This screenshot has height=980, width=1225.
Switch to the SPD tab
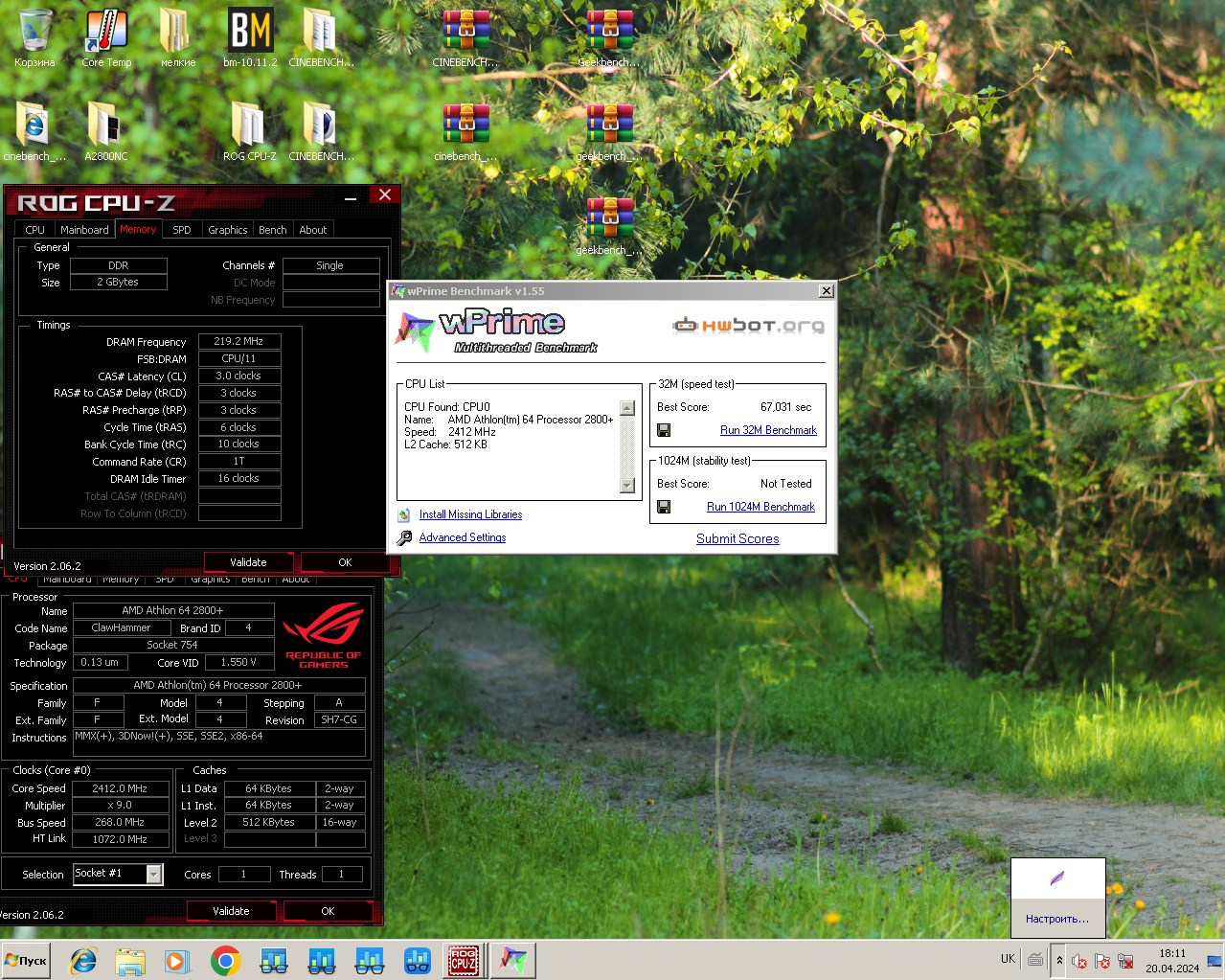pos(182,230)
